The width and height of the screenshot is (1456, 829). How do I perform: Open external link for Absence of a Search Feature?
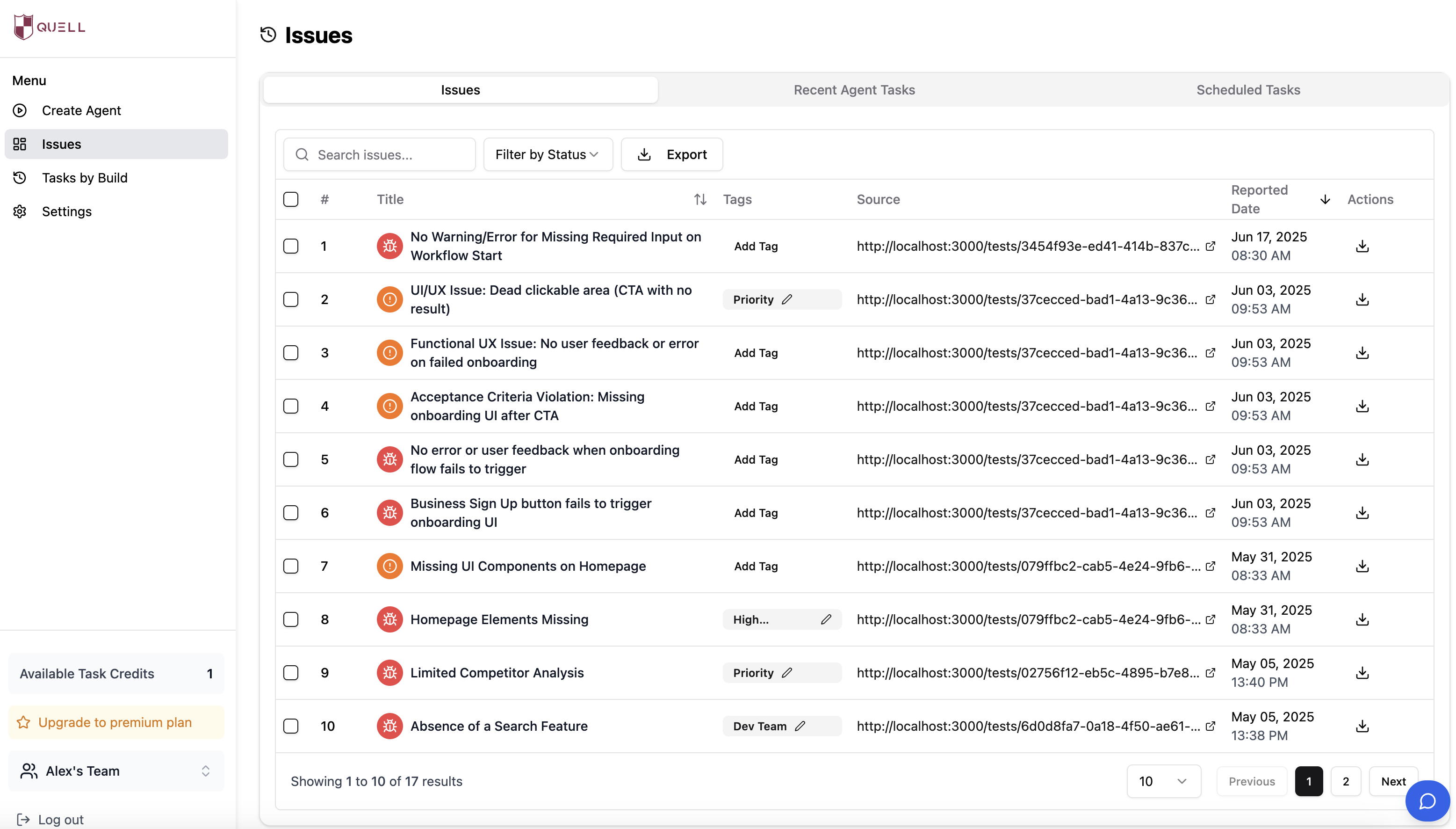point(1210,726)
